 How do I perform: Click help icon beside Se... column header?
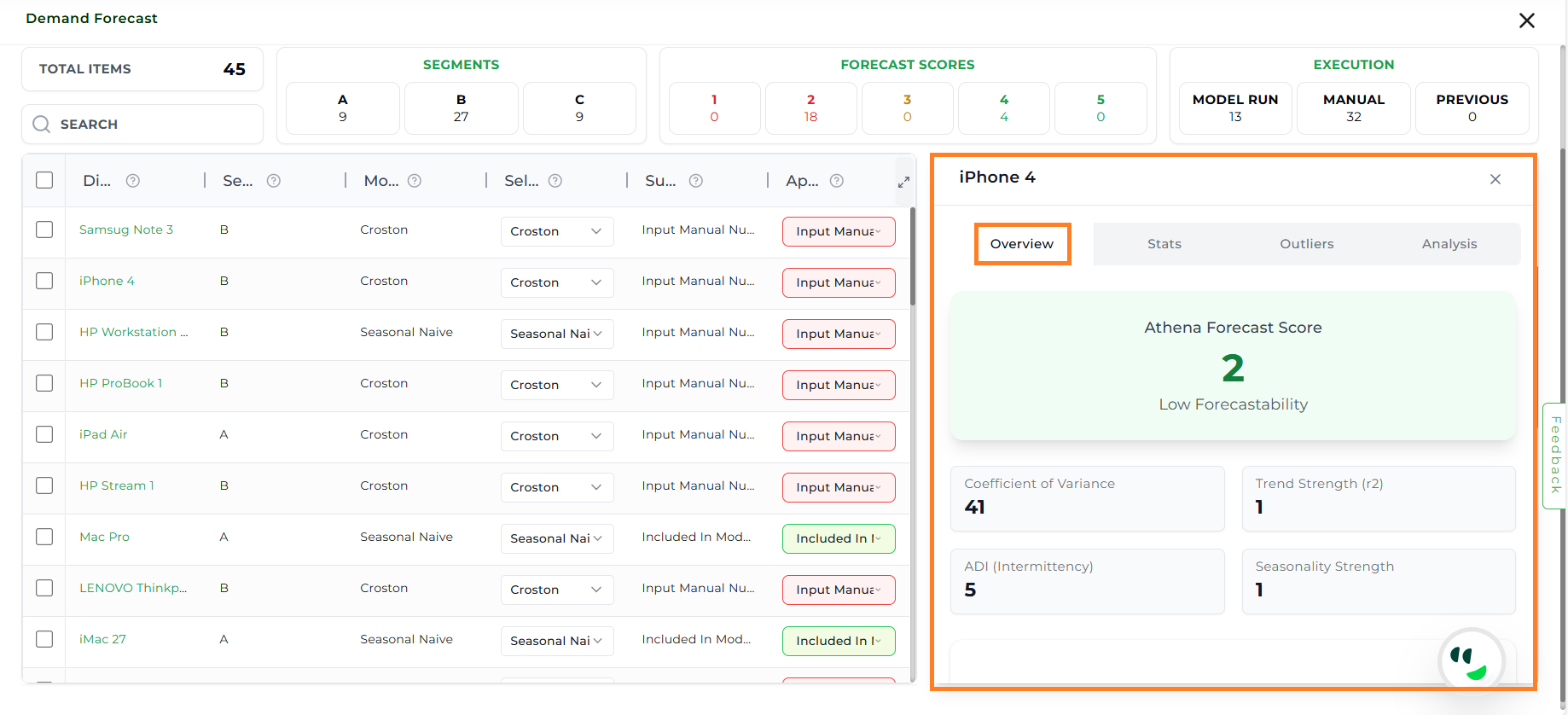[x=274, y=181]
